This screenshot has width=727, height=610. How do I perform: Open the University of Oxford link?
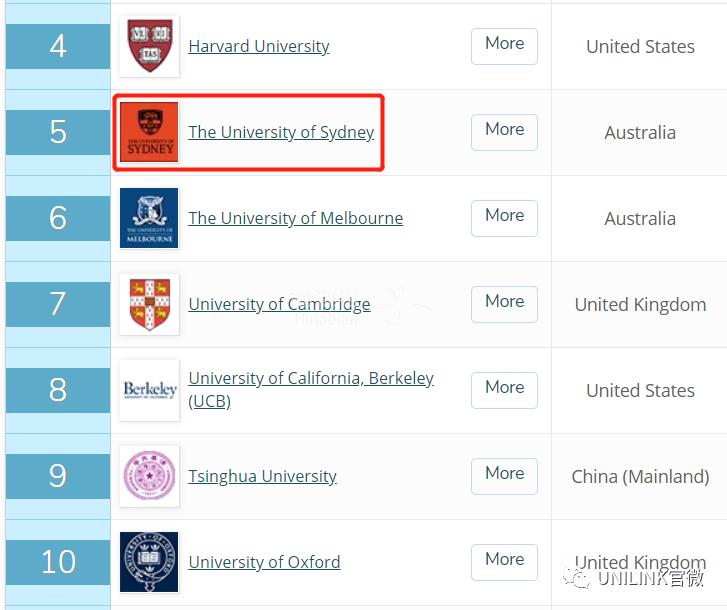tap(264, 562)
